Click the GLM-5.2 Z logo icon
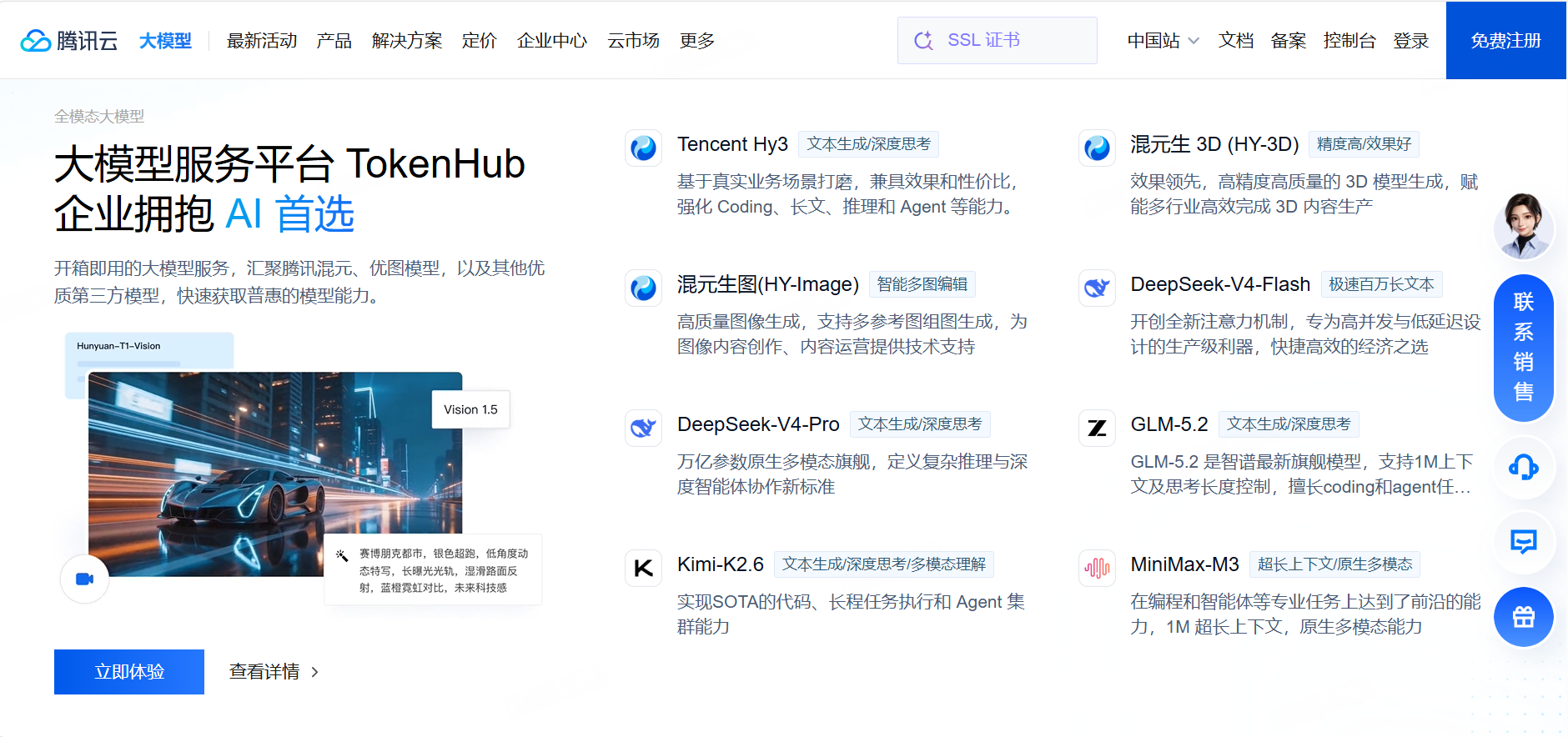 [1097, 428]
